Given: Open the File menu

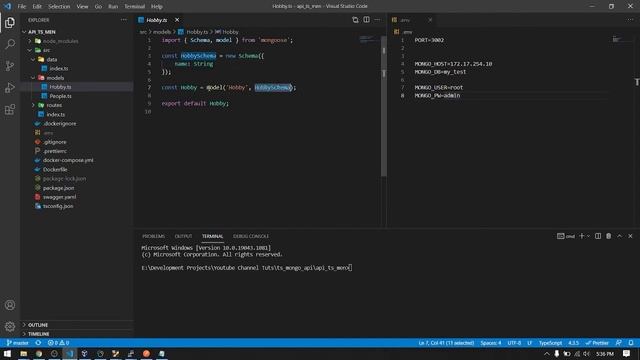Looking at the screenshot, I should [x=22, y=6].
